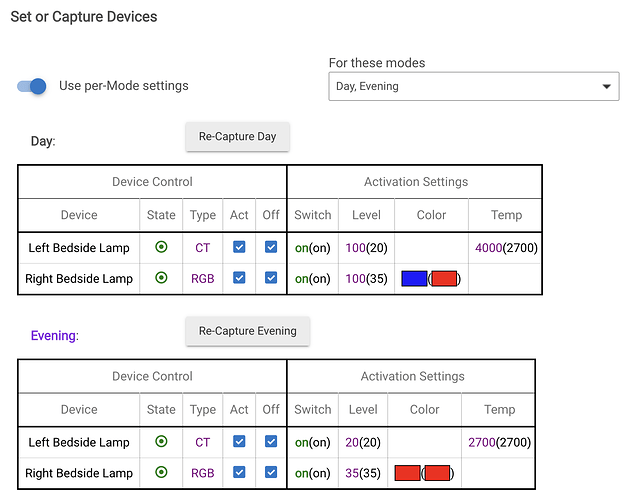Viewport: 628px width, 500px height.
Task: Click the CT type link in Evening table
Action: [203, 442]
